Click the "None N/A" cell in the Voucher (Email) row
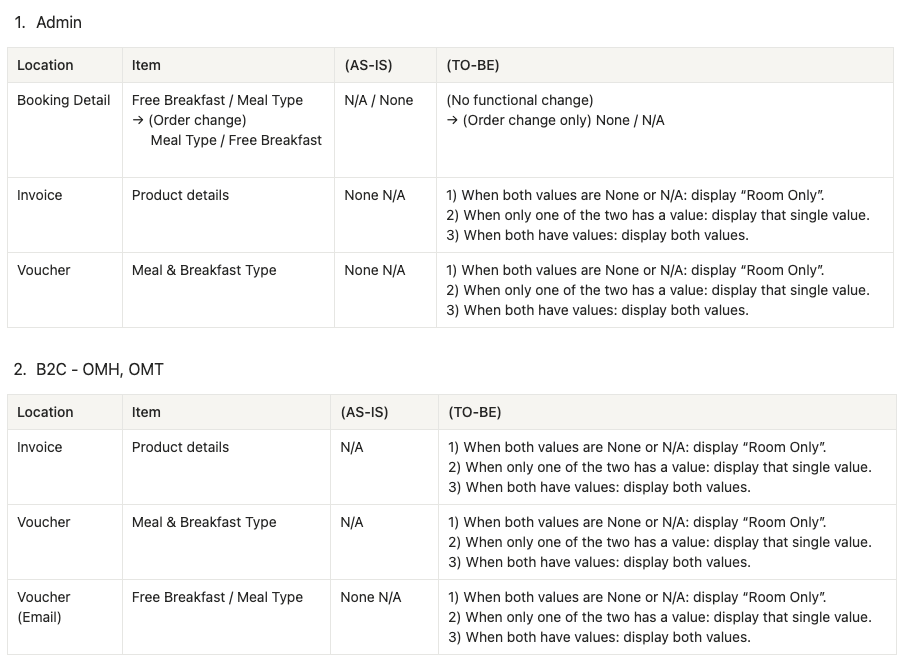 370,597
